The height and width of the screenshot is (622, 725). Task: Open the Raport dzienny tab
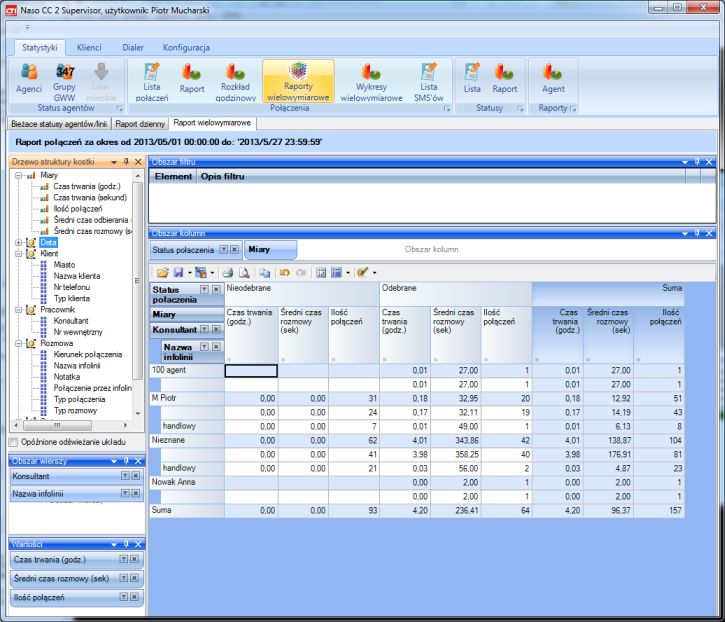click(140, 123)
